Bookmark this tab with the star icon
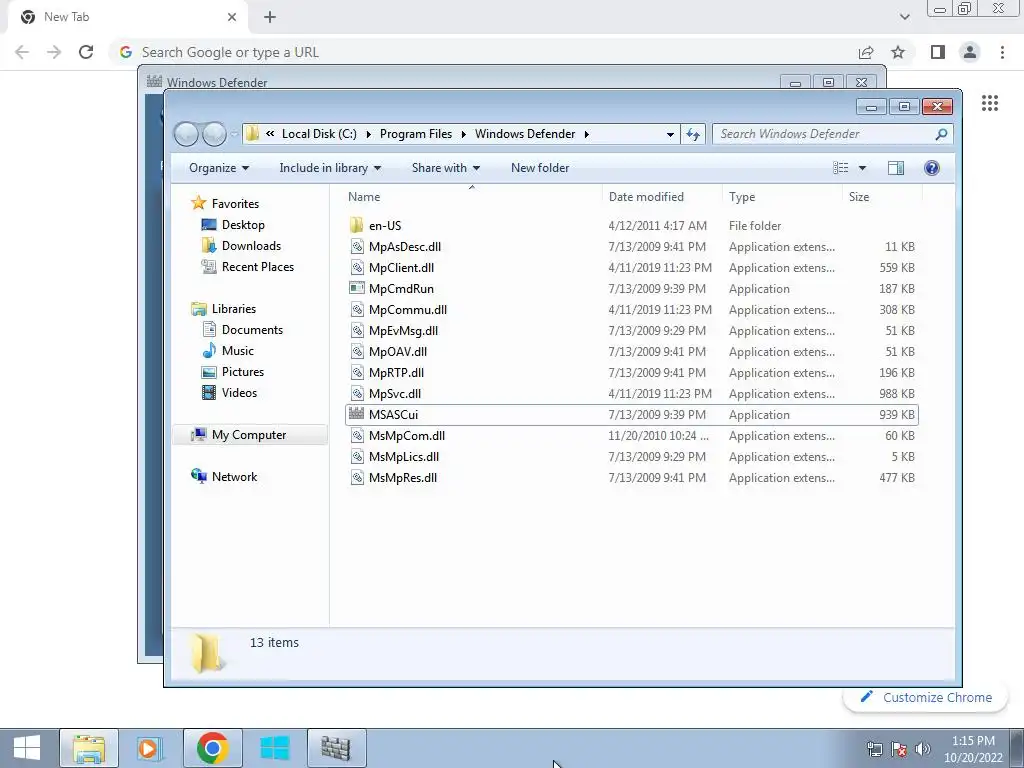The width and height of the screenshot is (1024, 768). tap(899, 52)
